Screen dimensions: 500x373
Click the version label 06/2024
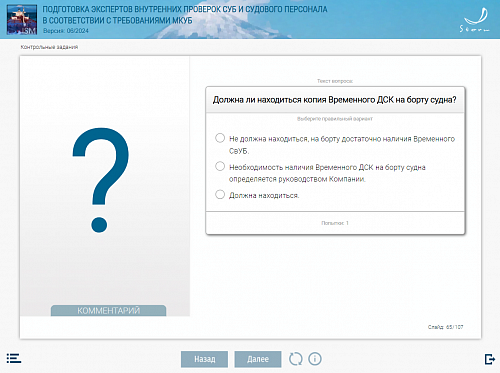(x=66, y=31)
